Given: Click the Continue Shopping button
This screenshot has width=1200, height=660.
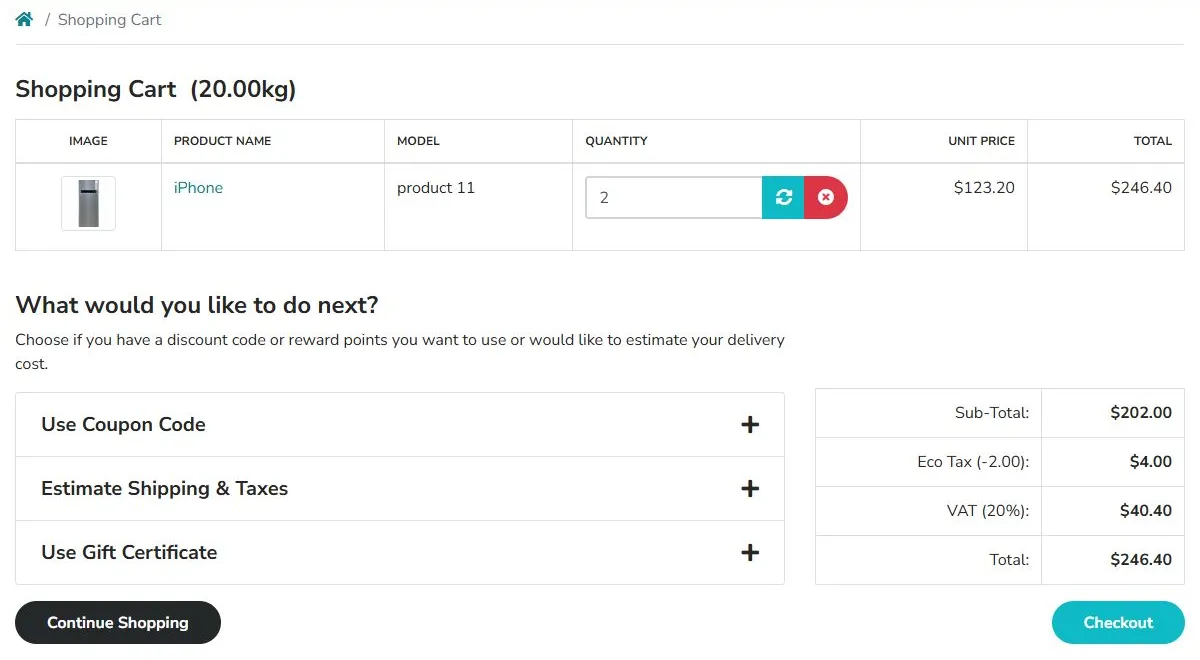Looking at the screenshot, I should [118, 622].
